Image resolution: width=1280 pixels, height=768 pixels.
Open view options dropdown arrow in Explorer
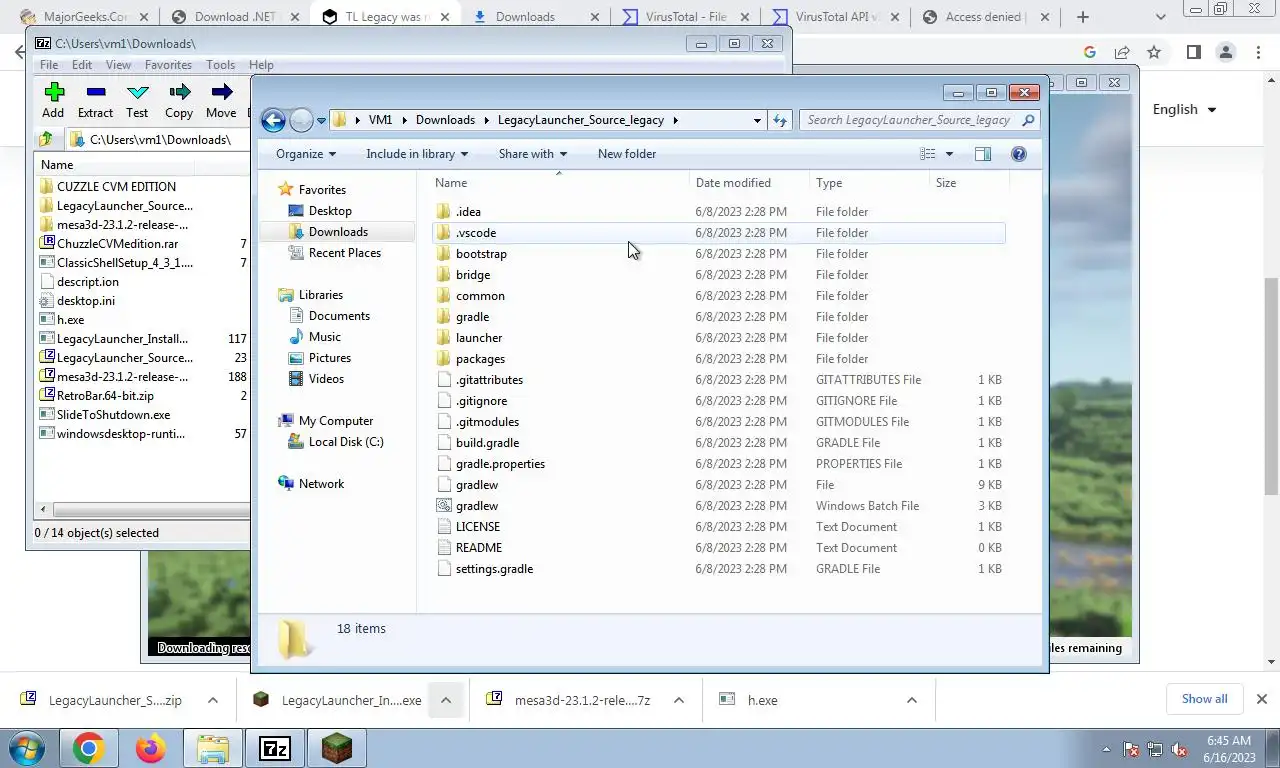pos(949,154)
